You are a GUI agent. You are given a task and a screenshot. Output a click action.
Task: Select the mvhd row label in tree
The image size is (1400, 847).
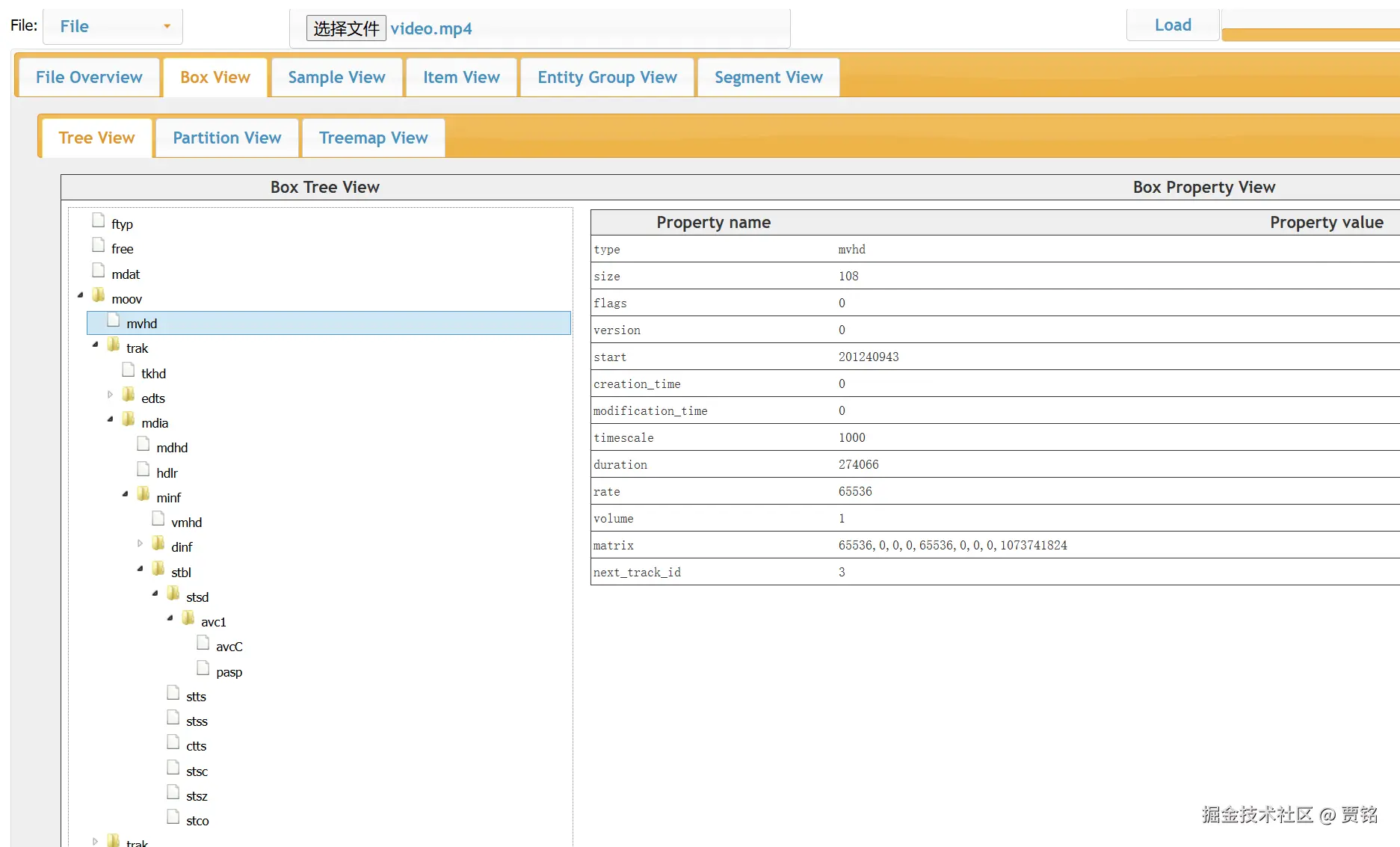(x=142, y=324)
